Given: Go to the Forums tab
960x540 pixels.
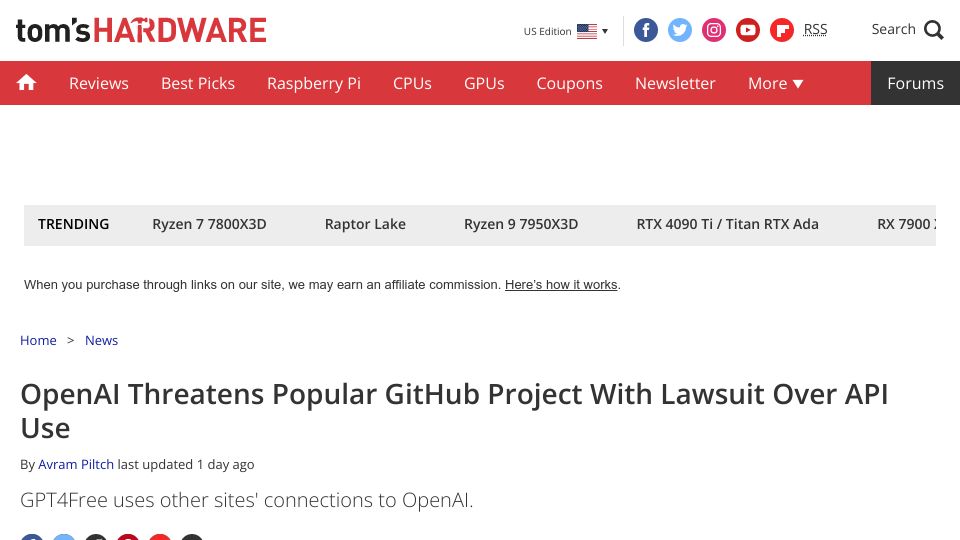Looking at the screenshot, I should 915,83.
